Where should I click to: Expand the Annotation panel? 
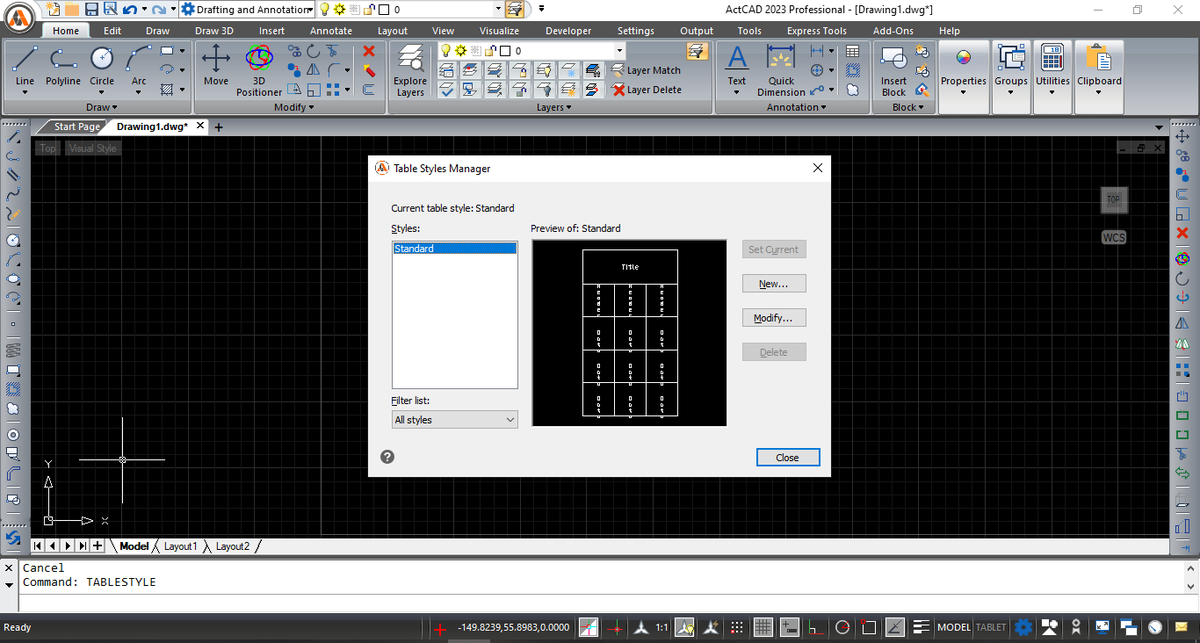click(796, 107)
